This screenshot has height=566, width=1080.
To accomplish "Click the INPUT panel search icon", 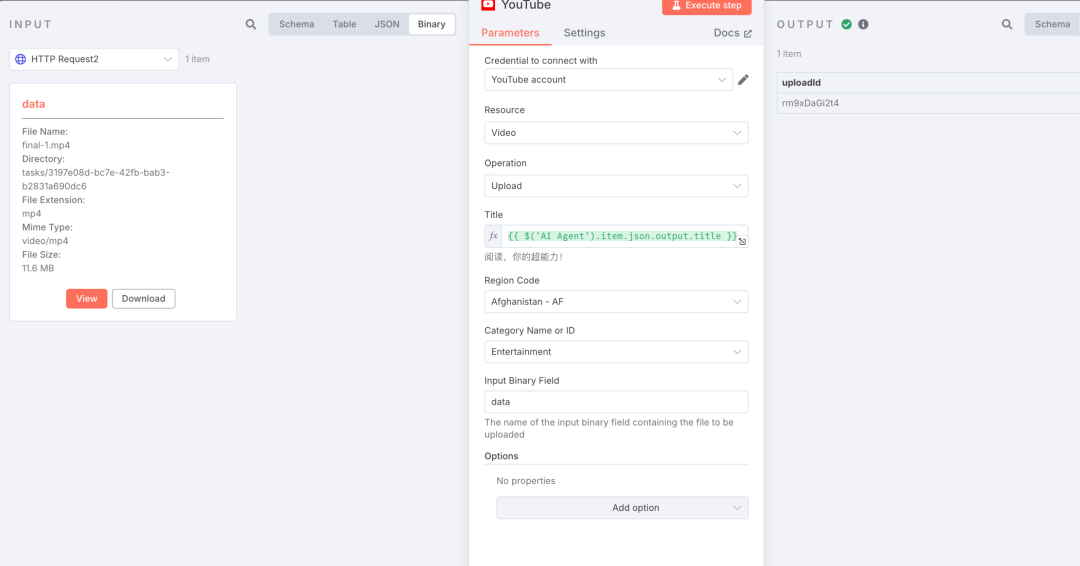I will (251, 24).
